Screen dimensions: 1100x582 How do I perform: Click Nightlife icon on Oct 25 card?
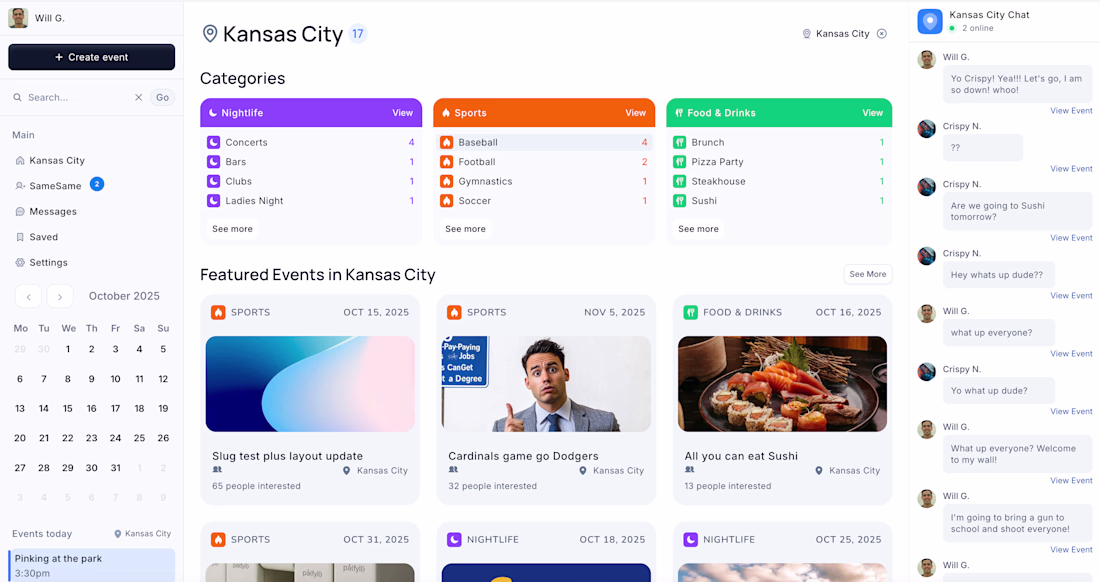[690, 539]
